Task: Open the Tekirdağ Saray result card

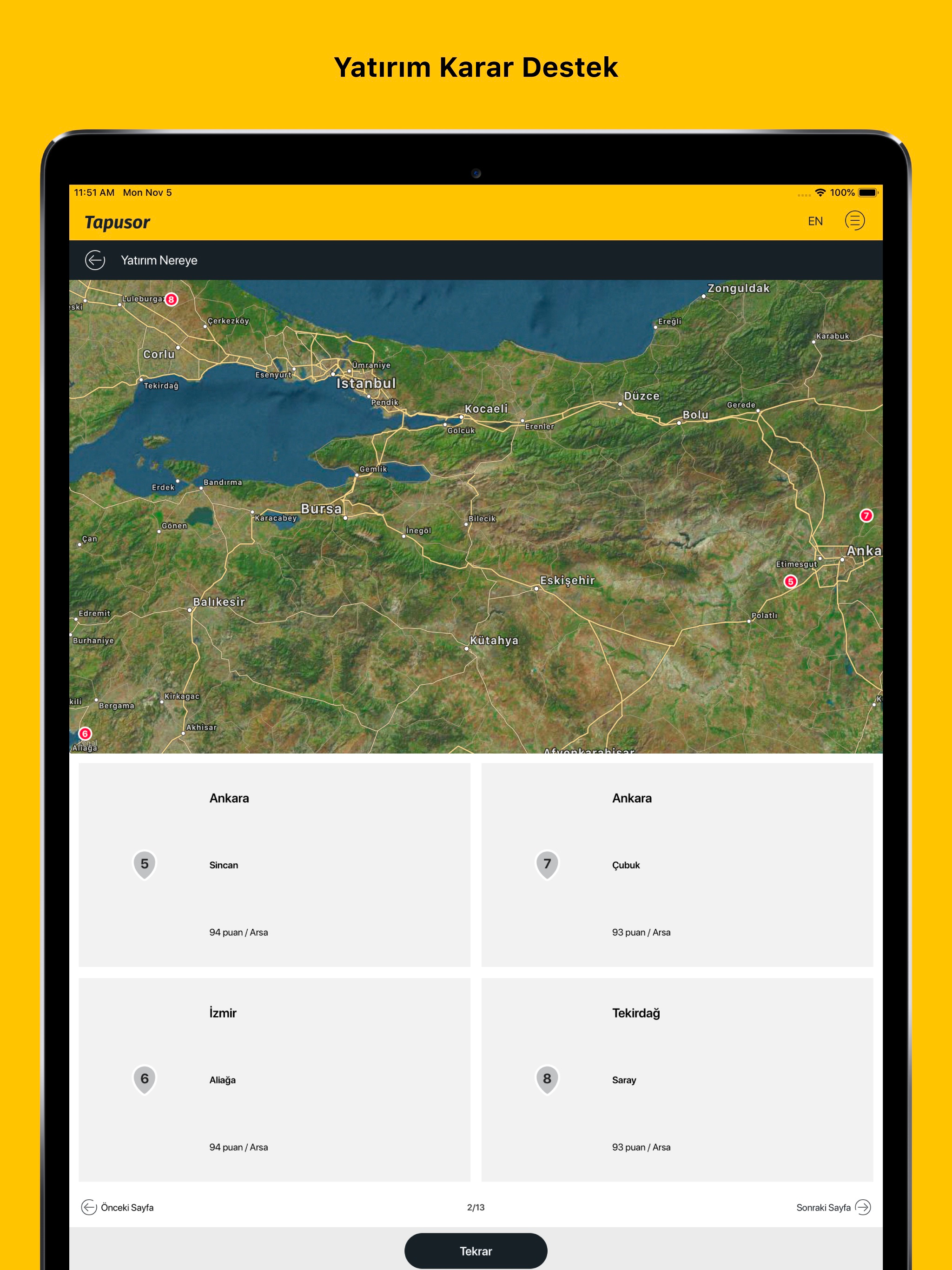Action: 677,1079
